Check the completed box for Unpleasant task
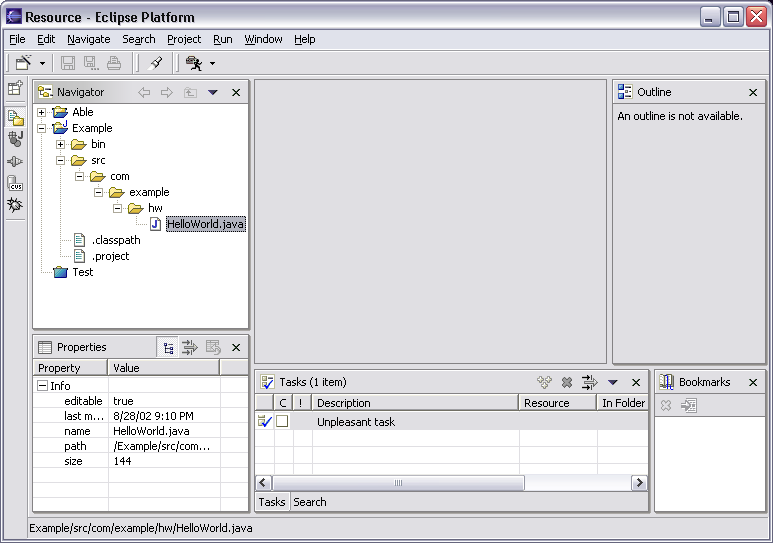The height and width of the screenshot is (543, 773). 282,422
